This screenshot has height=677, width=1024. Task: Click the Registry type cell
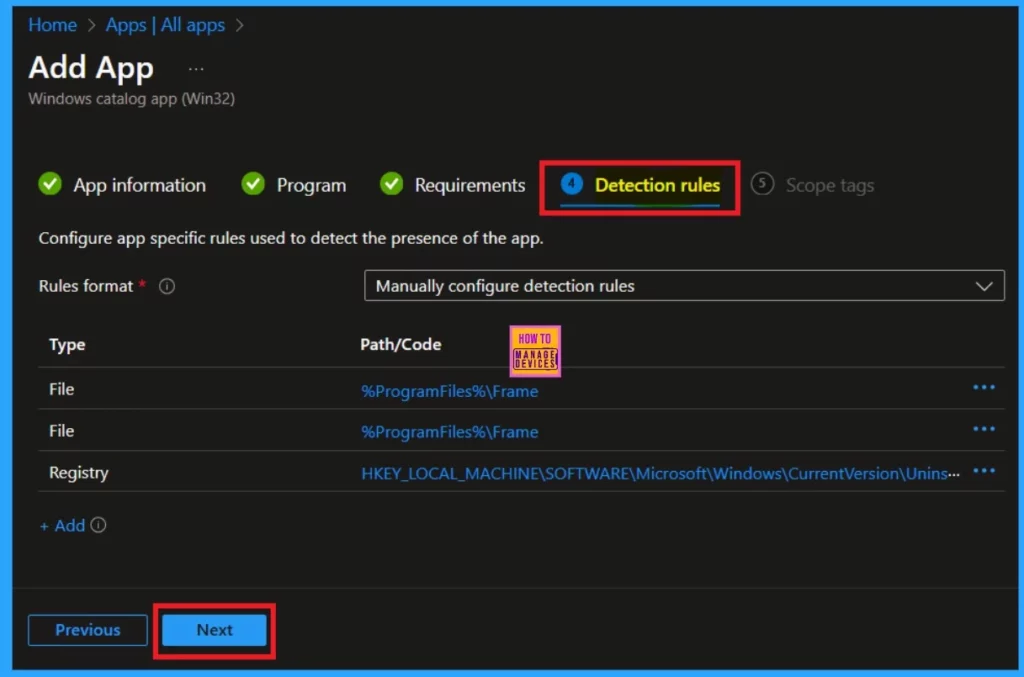click(x=79, y=472)
